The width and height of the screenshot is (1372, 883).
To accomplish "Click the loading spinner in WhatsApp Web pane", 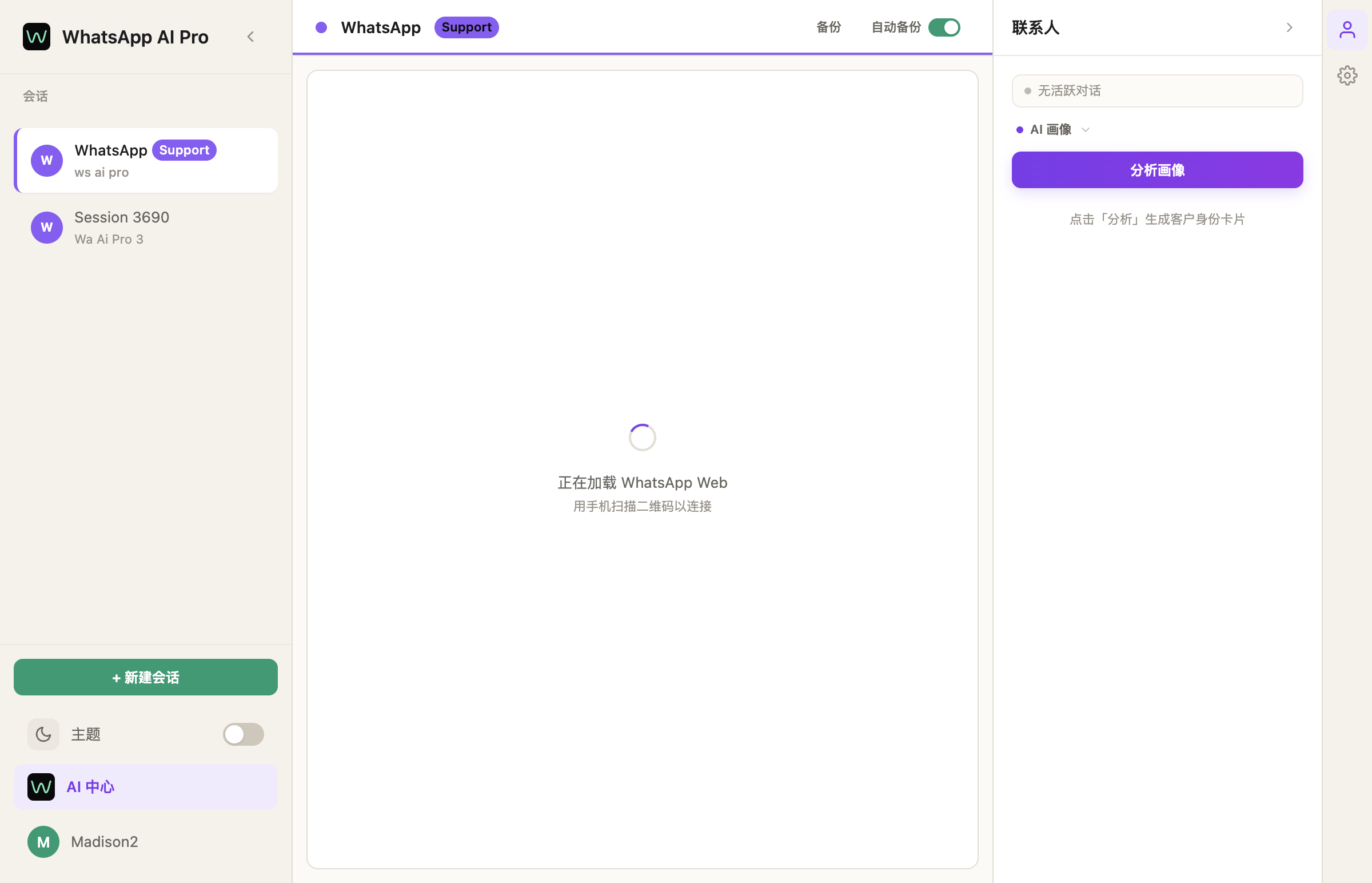I will 643,437.
